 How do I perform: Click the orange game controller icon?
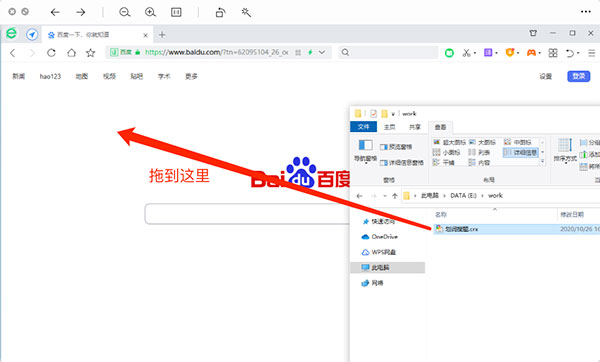[531, 53]
